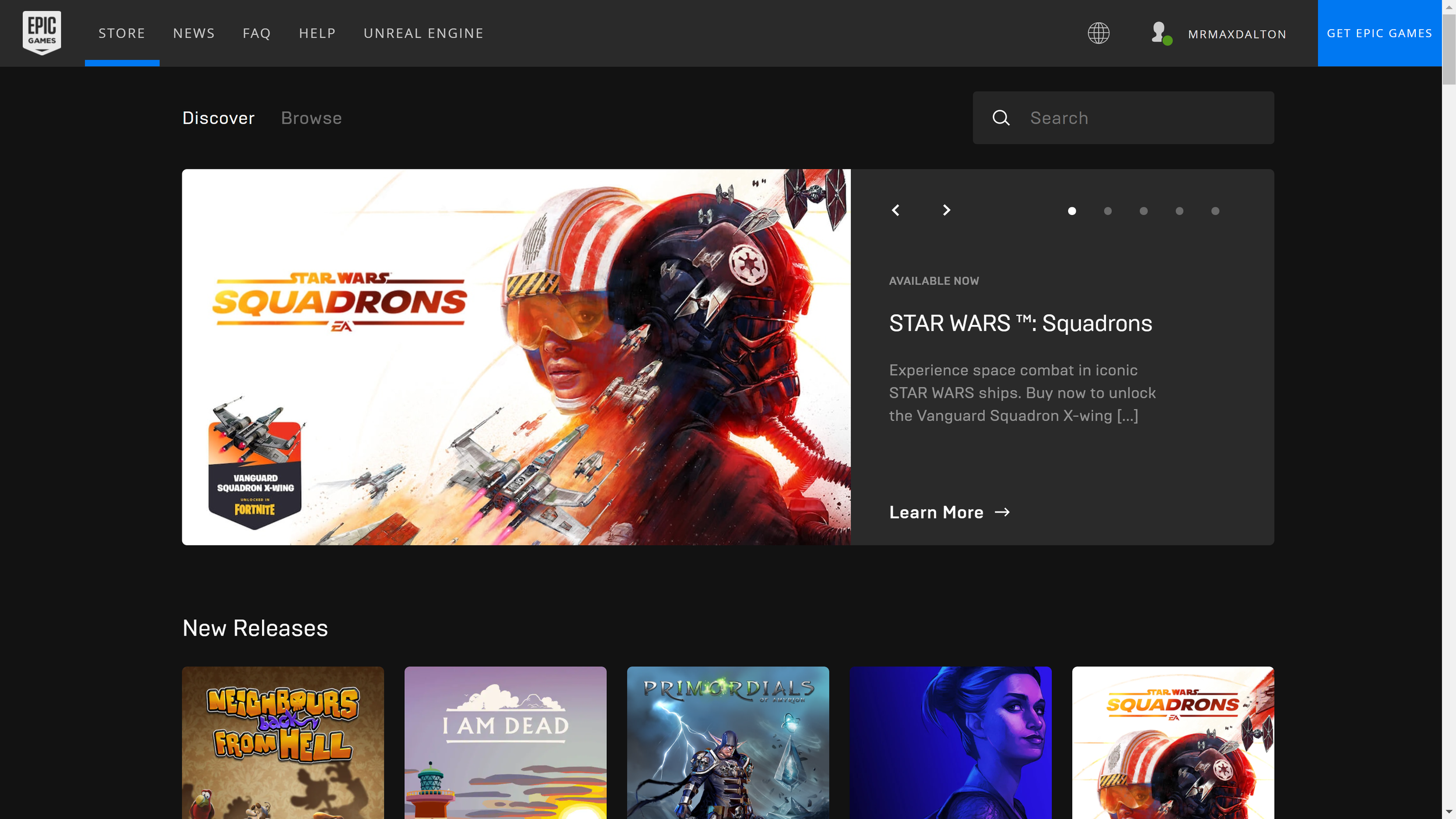
Task: Focus the Search input field
Action: [1123, 118]
